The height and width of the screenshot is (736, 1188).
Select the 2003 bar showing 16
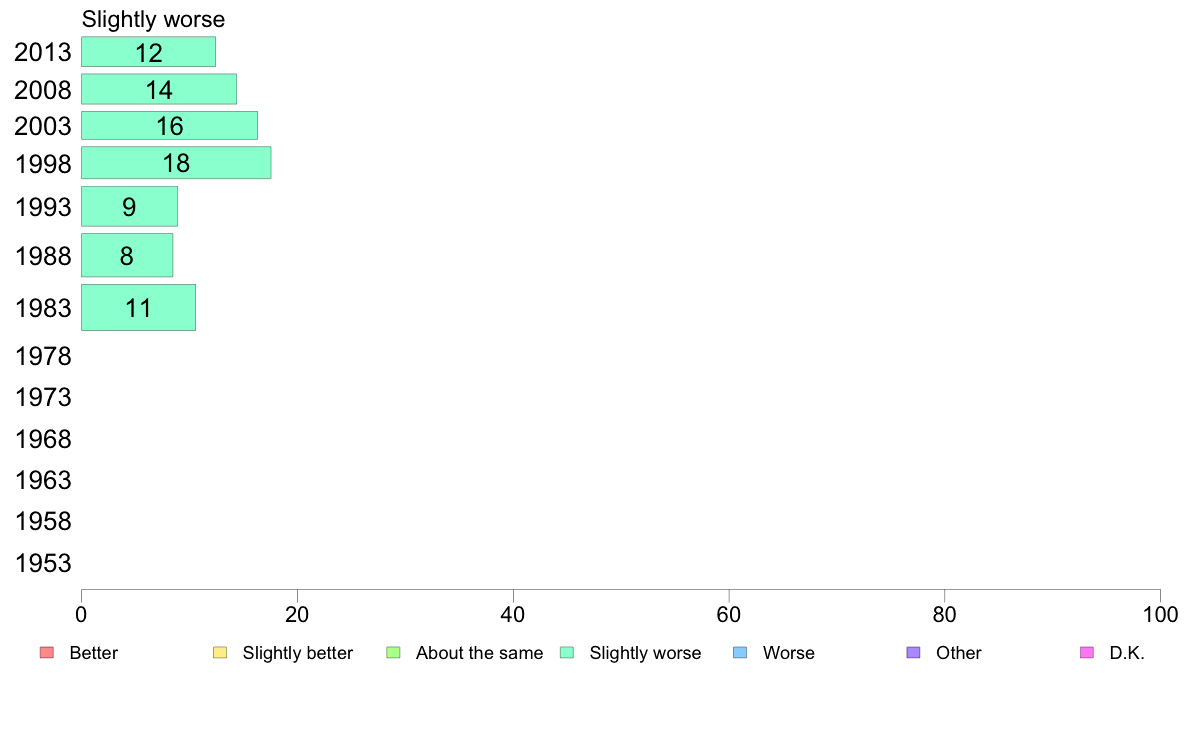170,126
